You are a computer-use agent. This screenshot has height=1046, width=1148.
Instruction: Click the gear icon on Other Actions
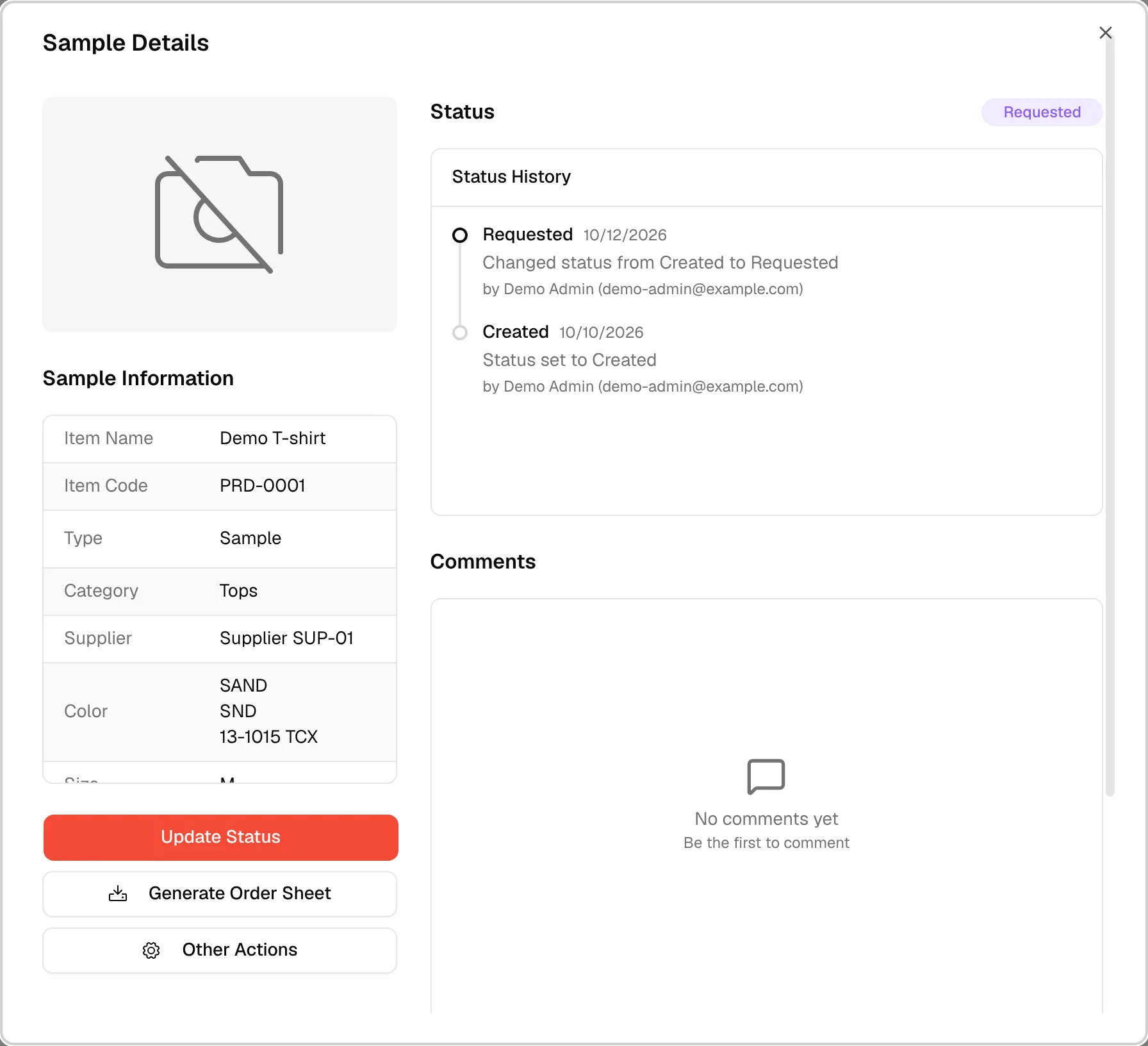pyautogui.click(x=151, y=950)
